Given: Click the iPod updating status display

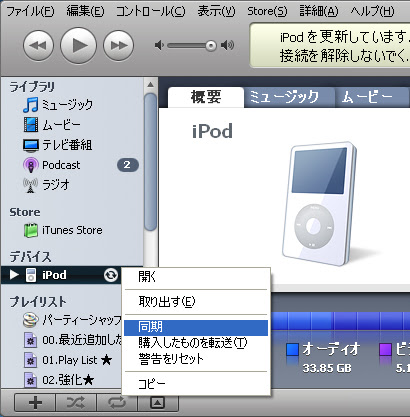Looking at the screenshot, I should tap(330, 46).
